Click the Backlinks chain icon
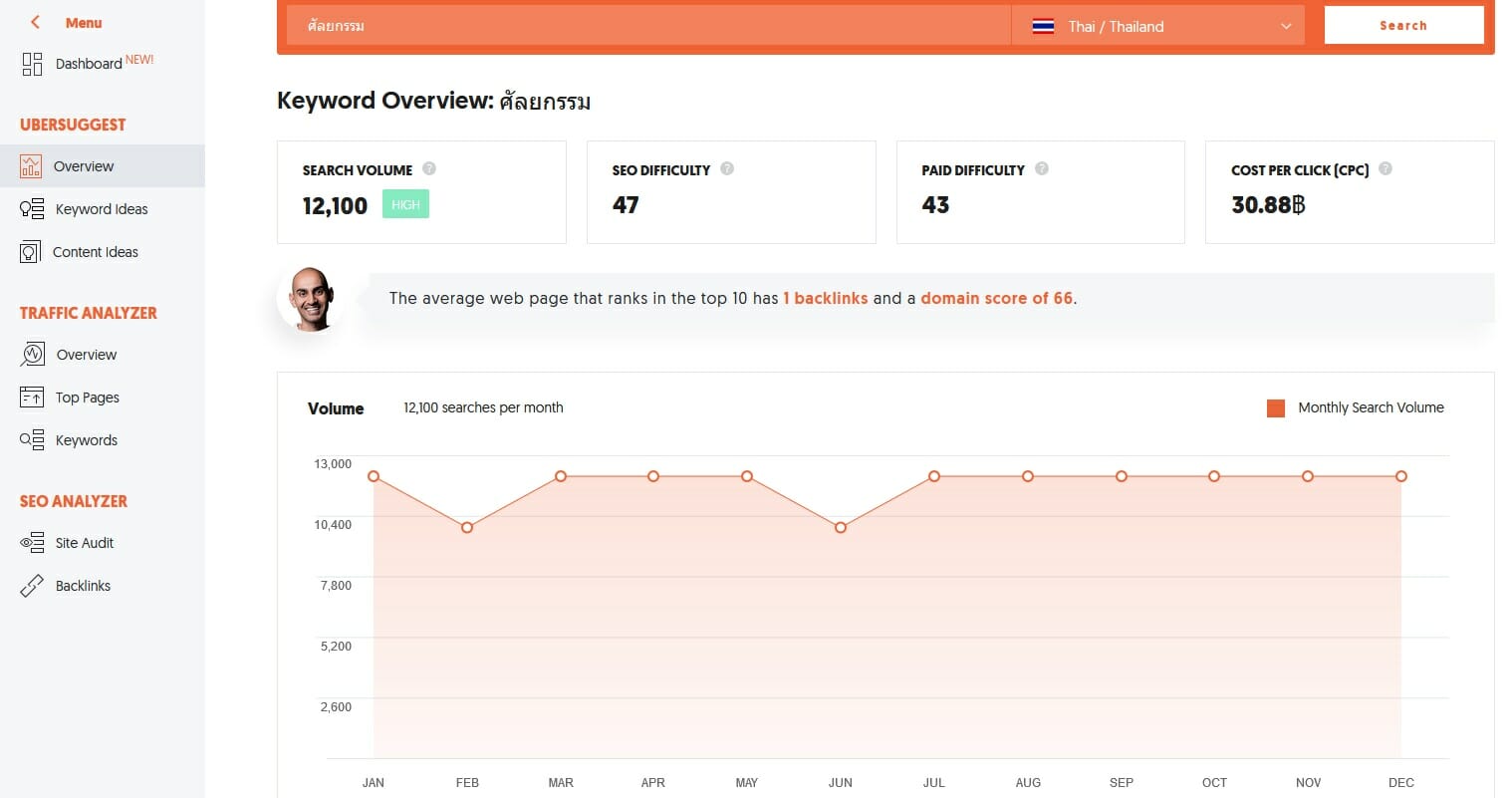The width and height of the screenshot is (1512, 798). coord(32,586)
